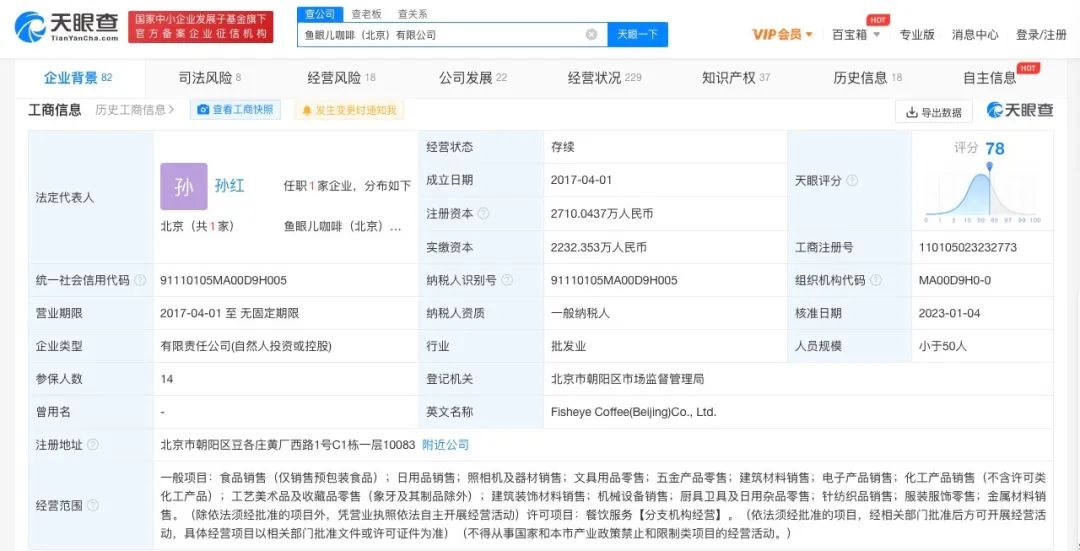Open help icon next to 统一社会信用代码
Viewport: 1080px width, 551px height.
pos(140,280)
